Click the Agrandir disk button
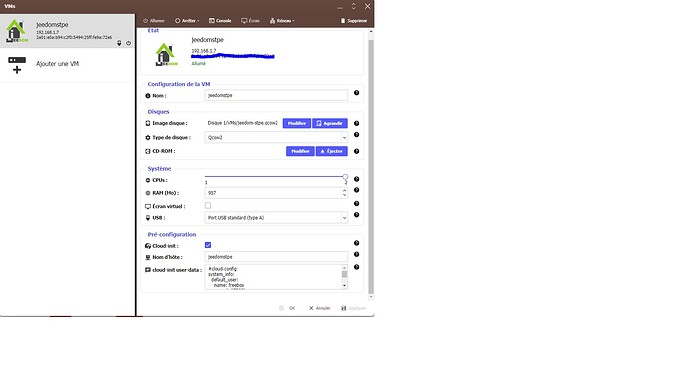 [x=330, y=123]
